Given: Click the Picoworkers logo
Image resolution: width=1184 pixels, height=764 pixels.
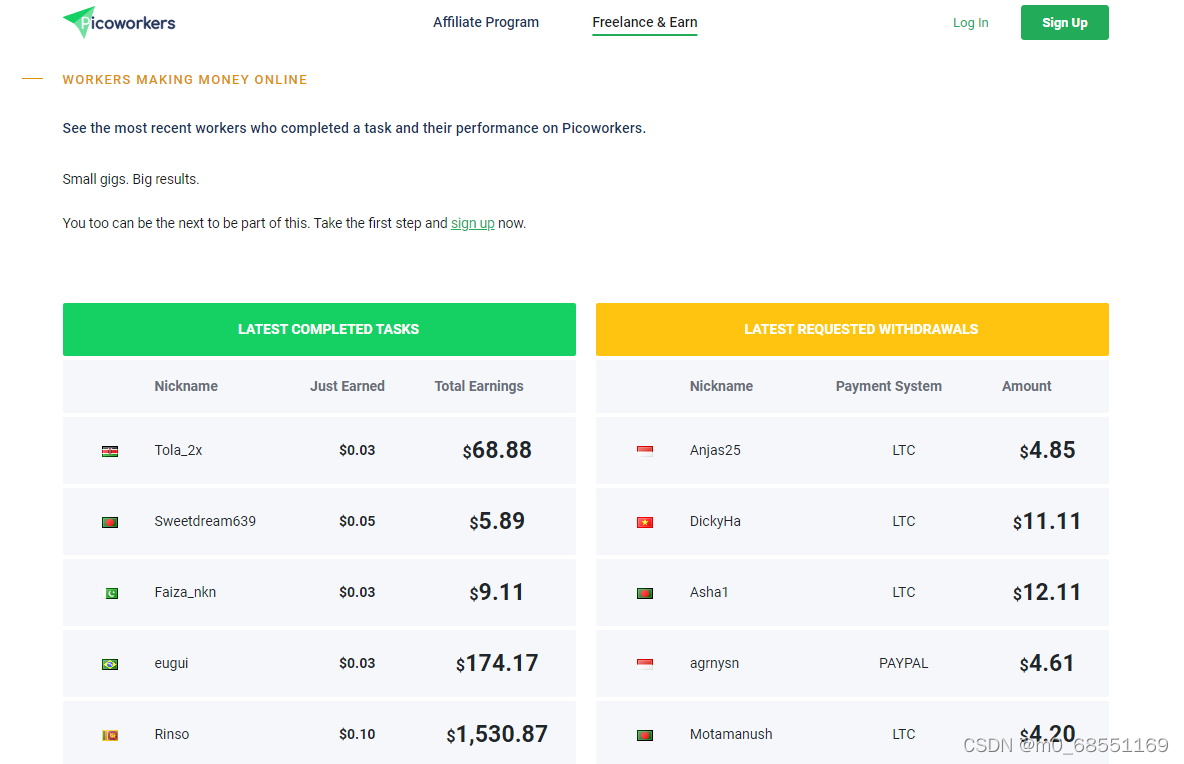Looking at the screenshot, I should pyautogui.click(x=119, y=23).
